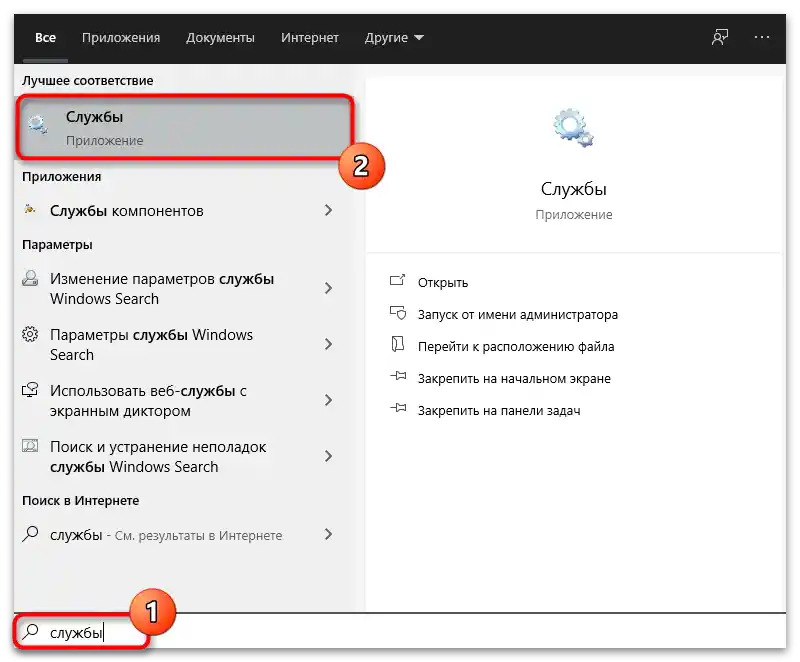Switch to the Интернет tab
This screenshot has width=800, height=662.
coord(310,38)
